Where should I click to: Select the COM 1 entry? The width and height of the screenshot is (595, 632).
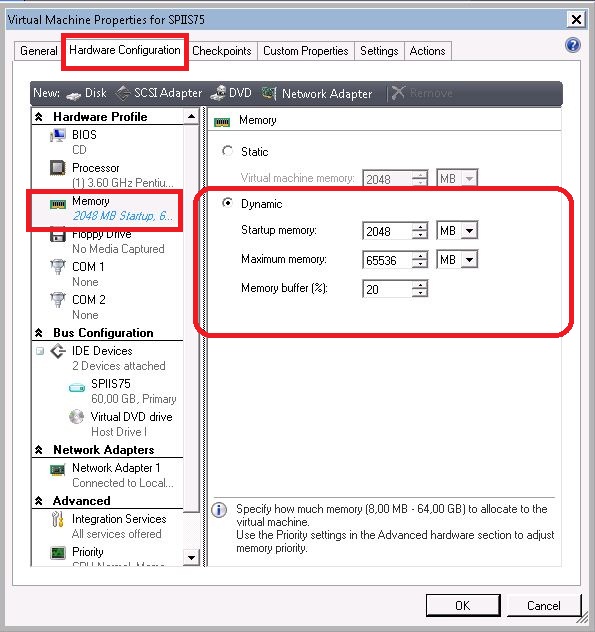(x=108, y=274)
